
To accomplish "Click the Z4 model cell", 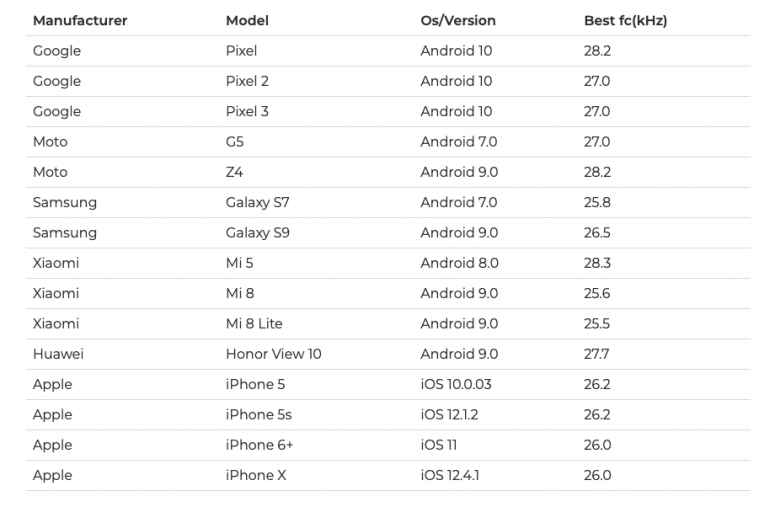I will click(x=234, y=172).
